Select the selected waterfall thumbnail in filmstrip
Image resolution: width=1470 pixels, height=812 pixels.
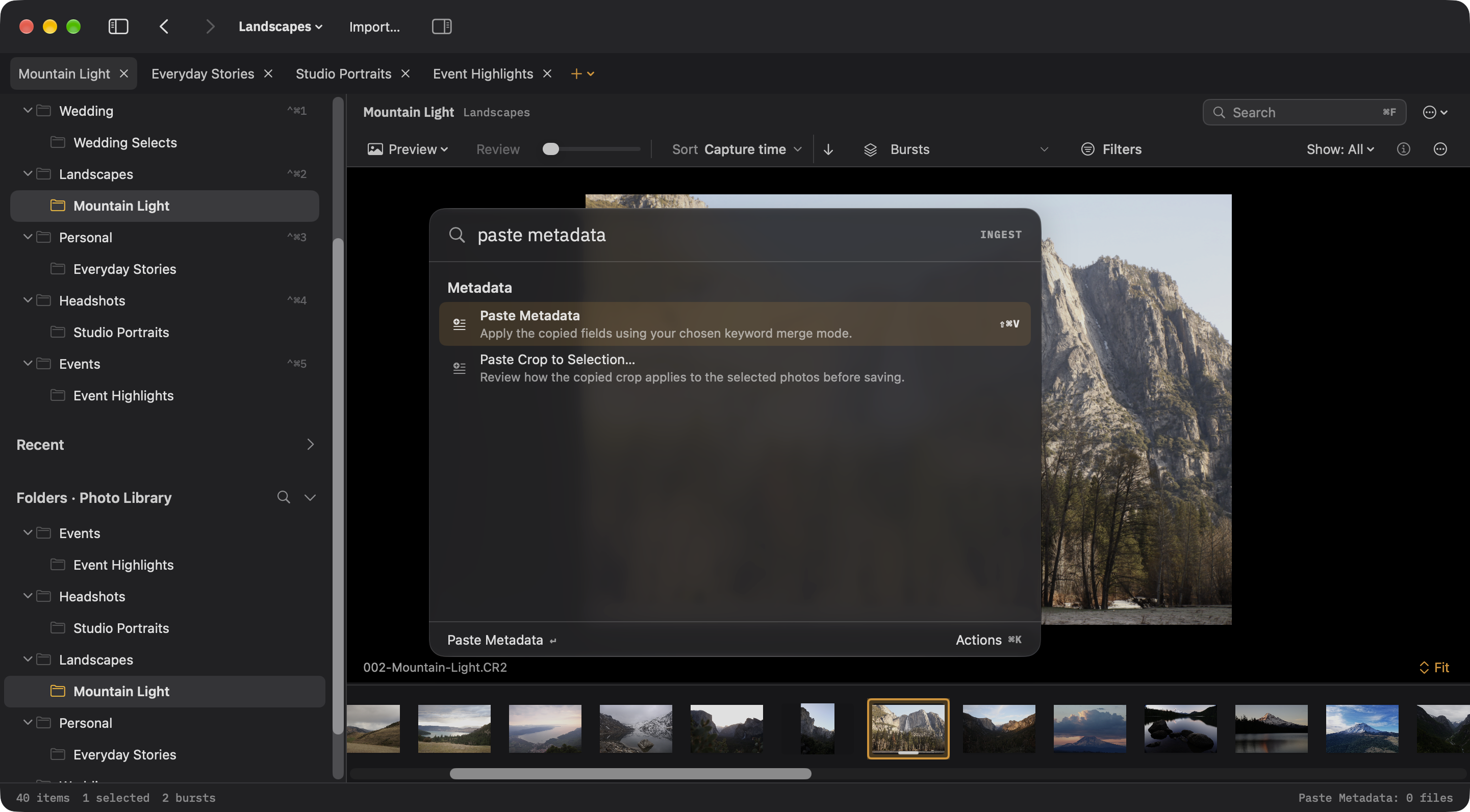coord(908,729)
